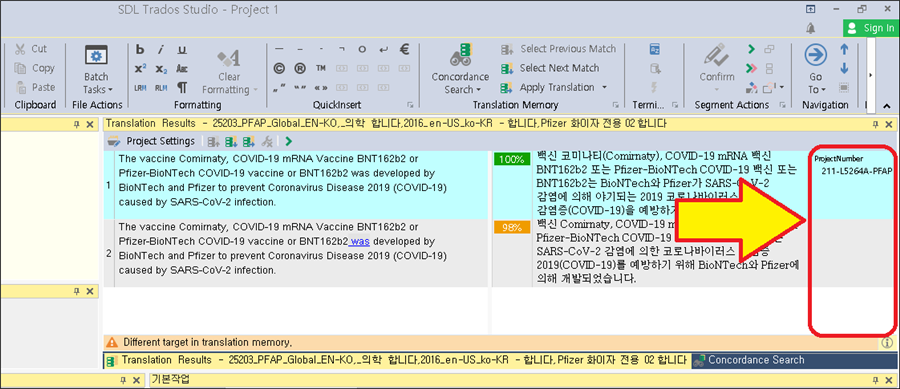
Task: Insert the registered trademark symbol
Action: 300,68
